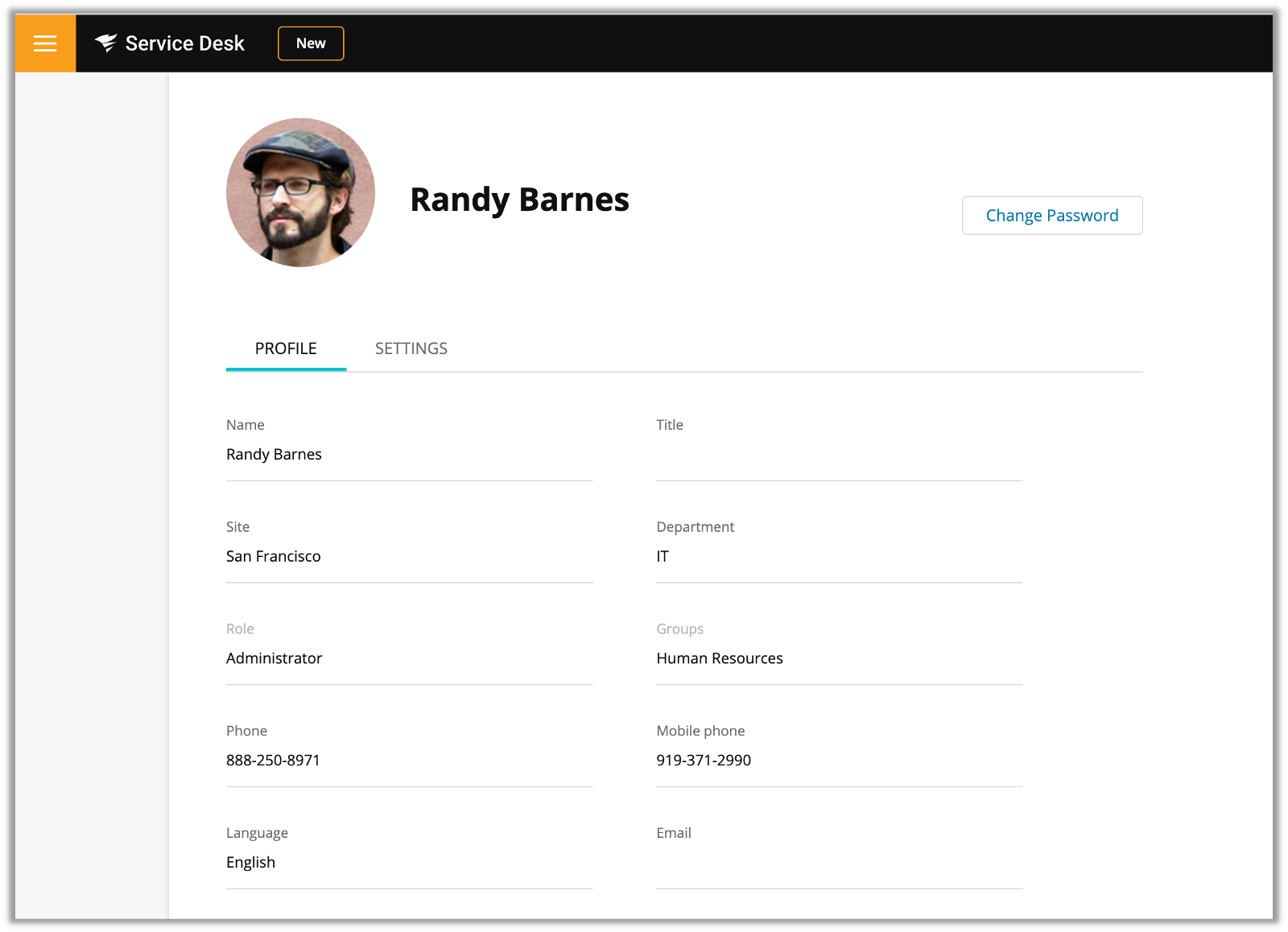This screenshot has width=1288, height=932.
Task: Click the empty Email field
Action: click(839, 863)
